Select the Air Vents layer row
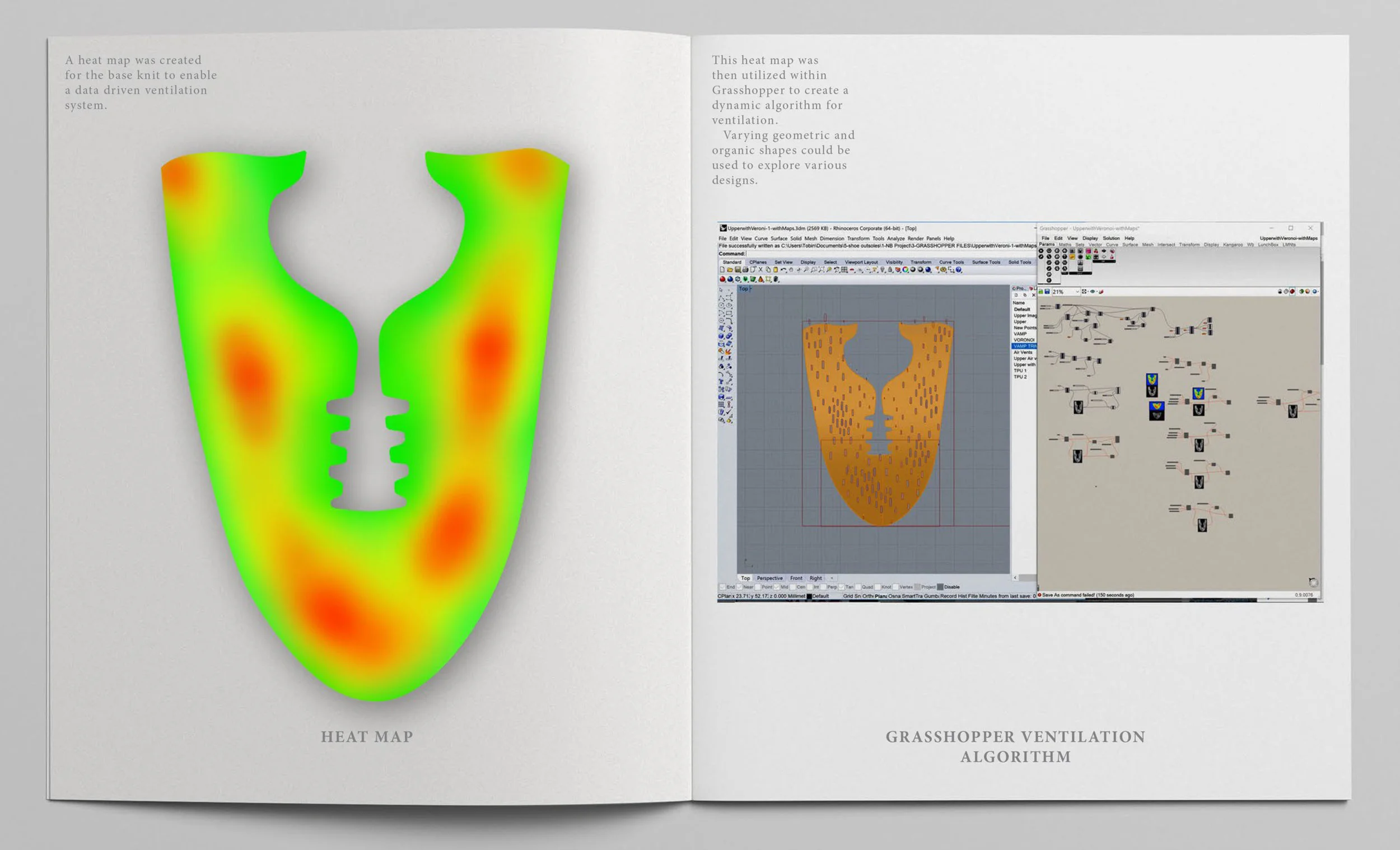Screen dimensions: 1400x850 click(1024, 352)
